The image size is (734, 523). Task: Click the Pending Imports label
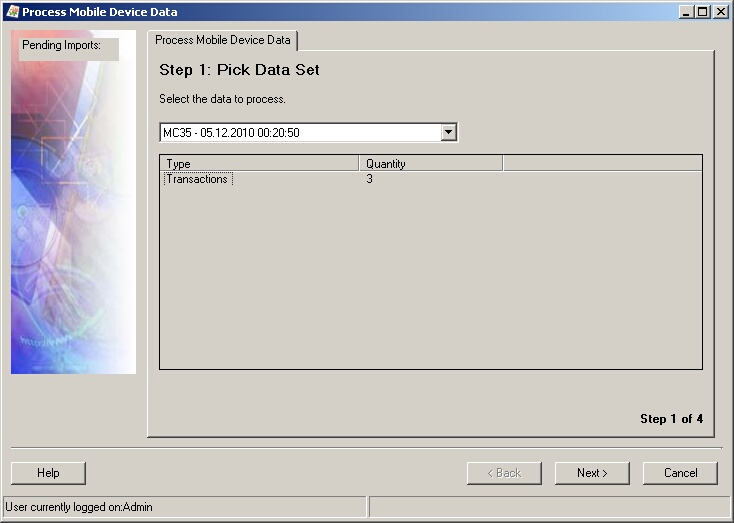click(61, 45)
